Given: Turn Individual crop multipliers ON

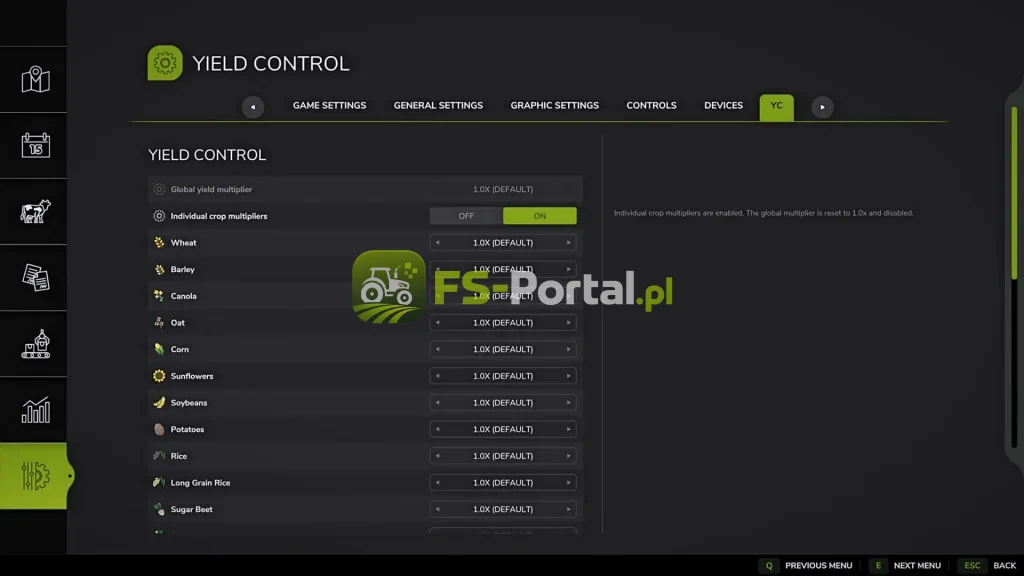Looking at the screenshot, I should point(539,216).
